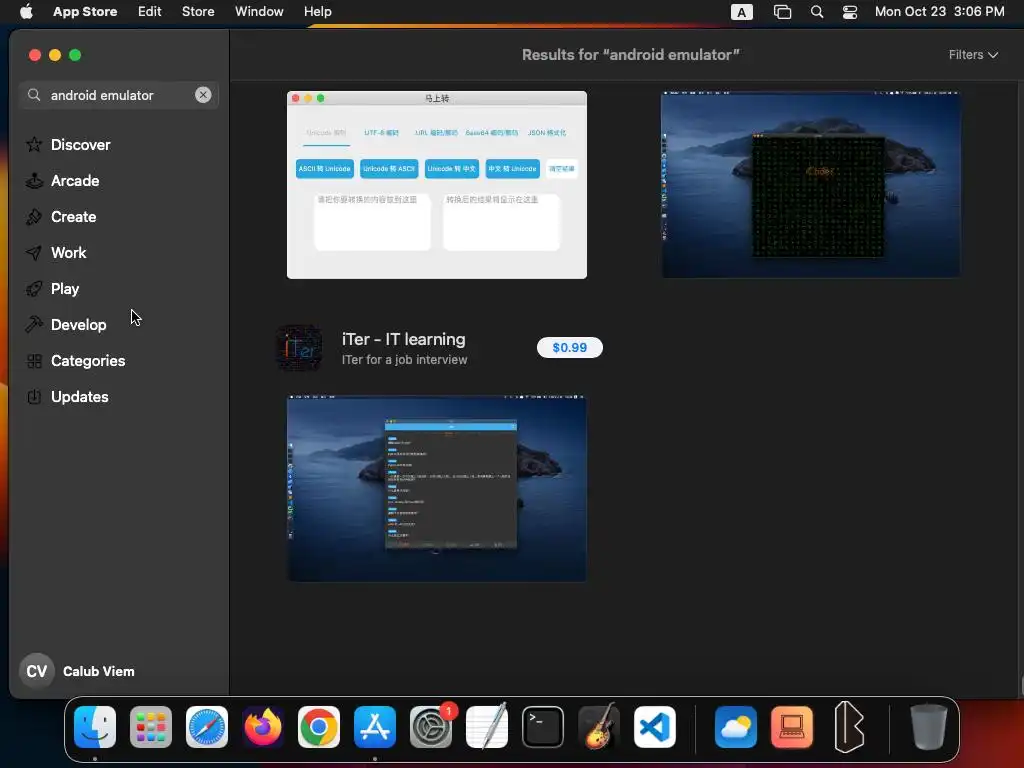Click the Arcade joystick icon
Viewport: 1024px width, 768px height.
click(34, 180)
